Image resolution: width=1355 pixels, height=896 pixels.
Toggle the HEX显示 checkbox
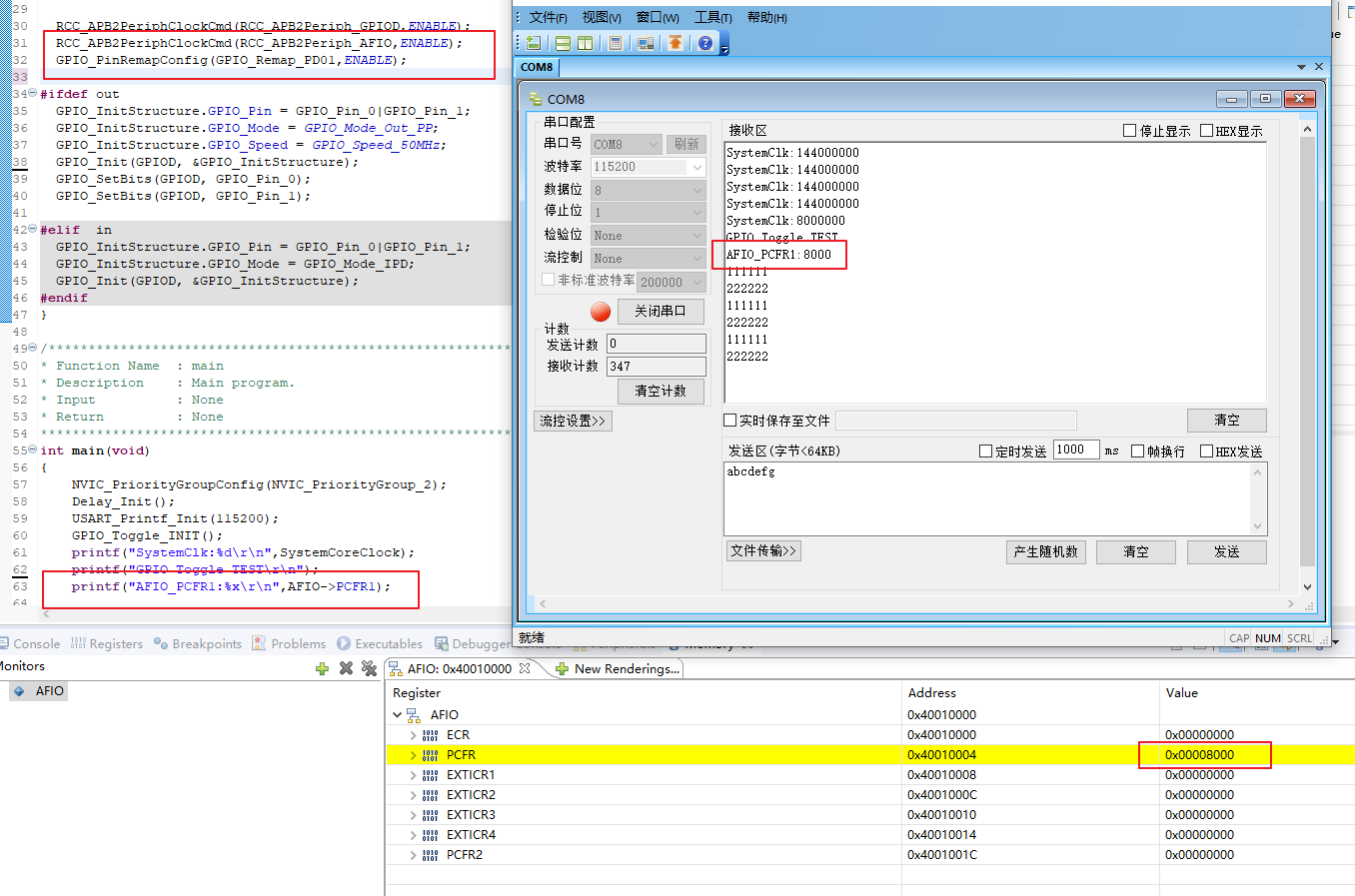1206,131
